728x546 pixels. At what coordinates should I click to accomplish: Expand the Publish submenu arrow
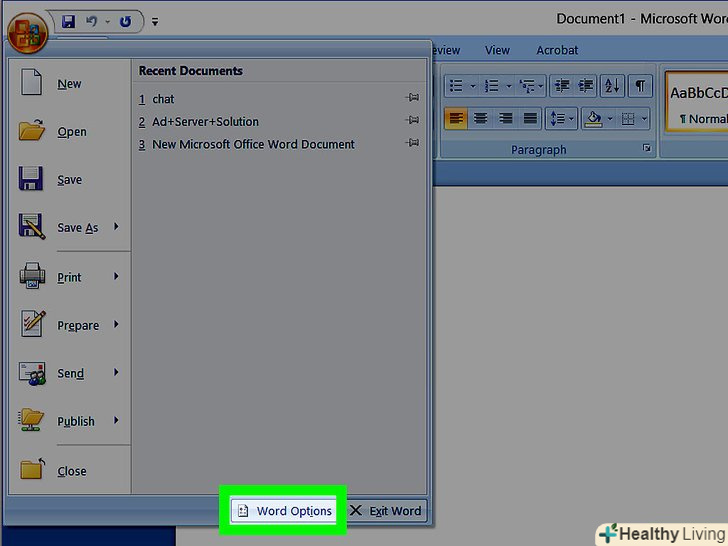click(117, 420)
